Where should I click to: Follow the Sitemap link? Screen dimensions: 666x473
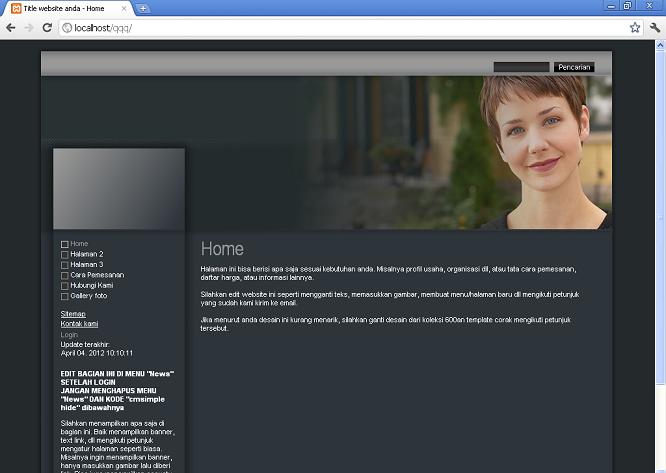(73, 314)
